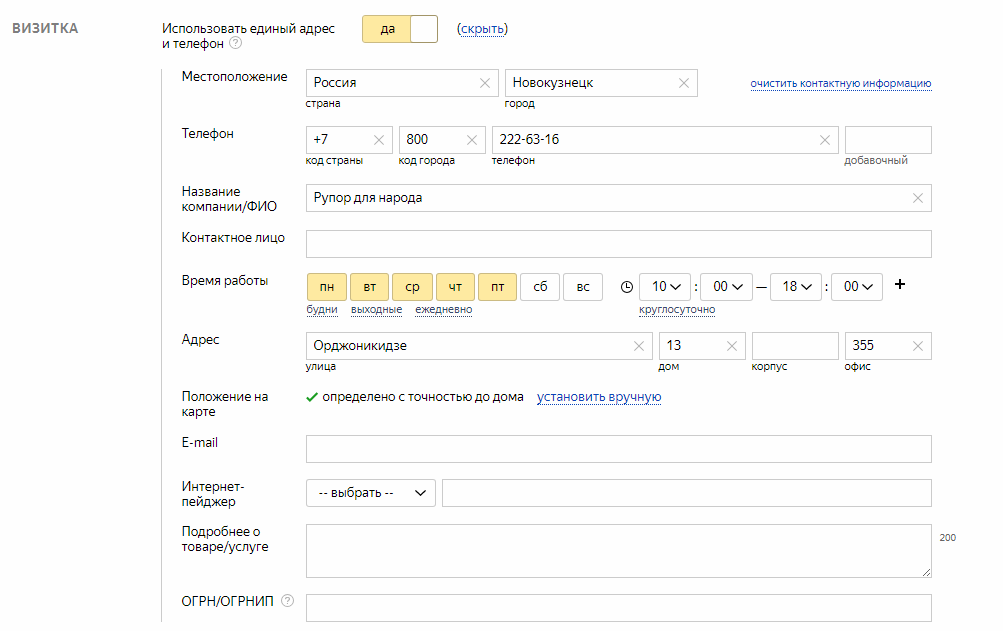Focus the E-mail input field
Image resolution: width=1005 pixels, height=633 pixels.
pyautogui.click(x=619, y=449)
